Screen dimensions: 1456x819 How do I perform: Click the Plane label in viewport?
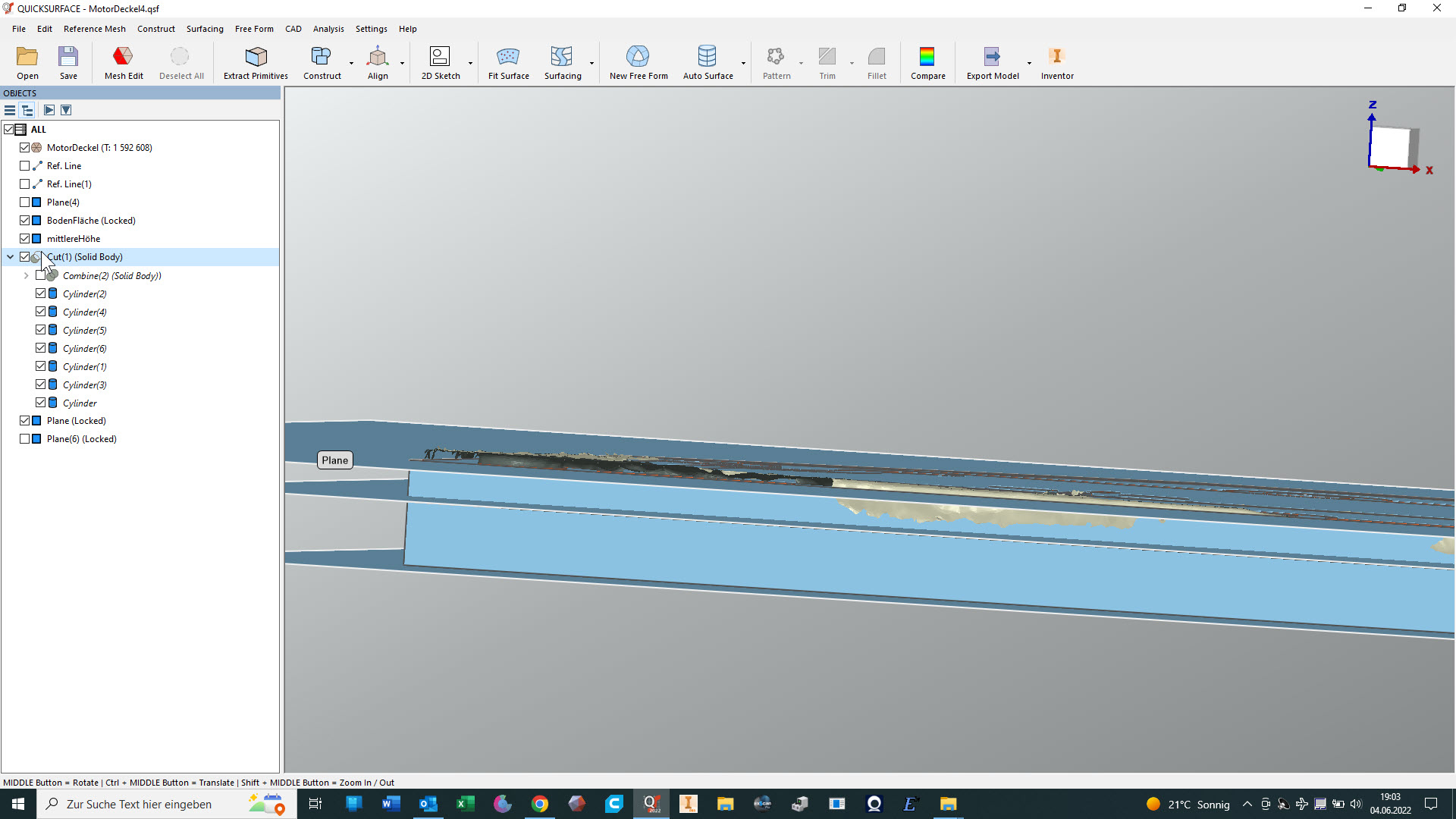coord(334,460)
